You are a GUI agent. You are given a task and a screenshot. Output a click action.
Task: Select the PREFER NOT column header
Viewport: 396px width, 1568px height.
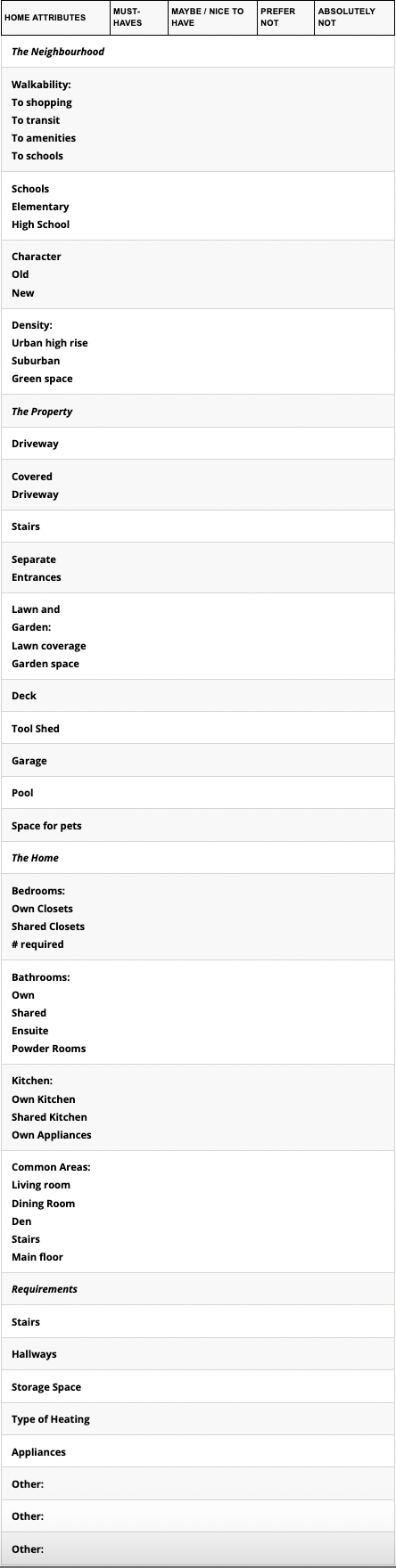[x=285, y=17]
